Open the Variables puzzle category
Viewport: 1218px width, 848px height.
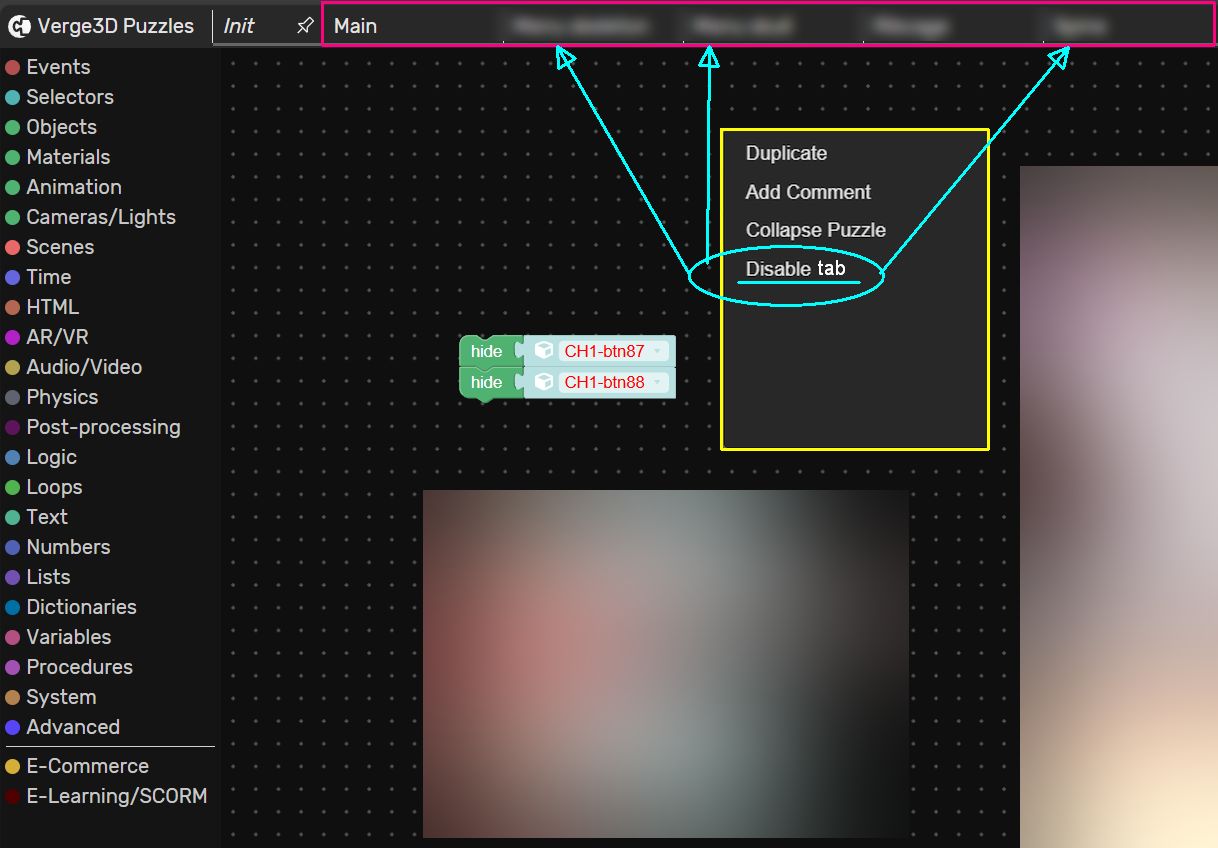point(58,637)
